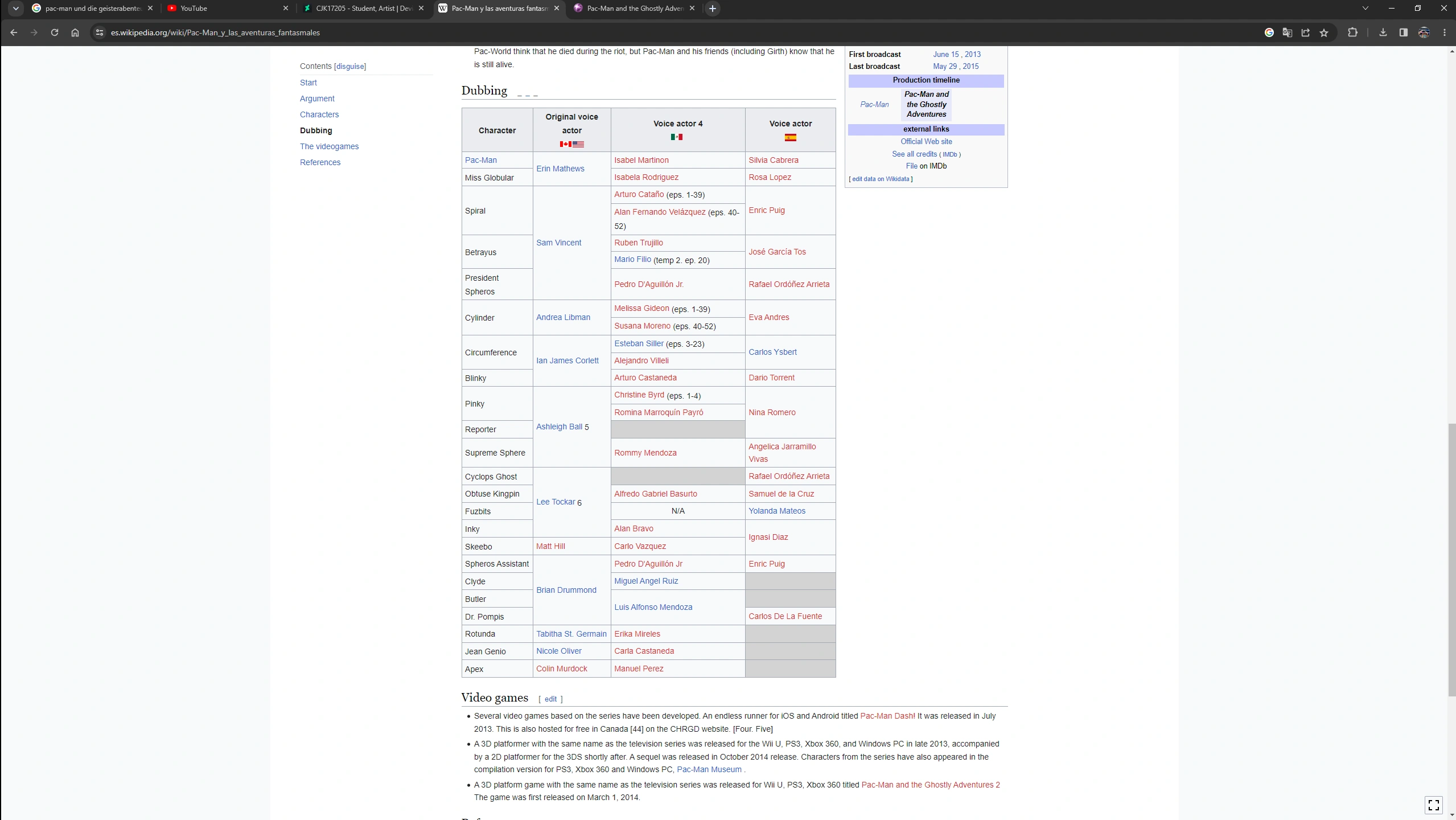This screenshot has height=820, width=1456.
Task: Toggle the browser side panel
Action: 1403,32
